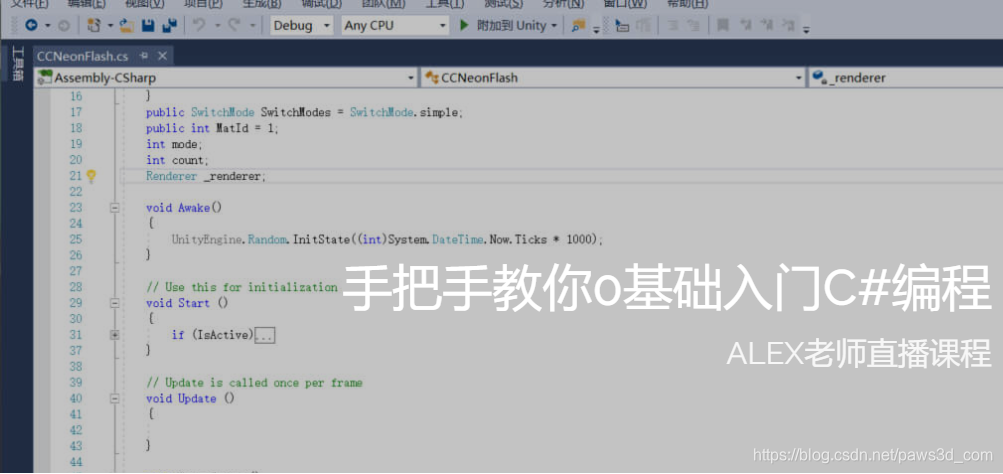Screen dimensions: 1003x474
Task: Pin the CCNeonFlash.cs tab
Action: [x=143, y=56]
